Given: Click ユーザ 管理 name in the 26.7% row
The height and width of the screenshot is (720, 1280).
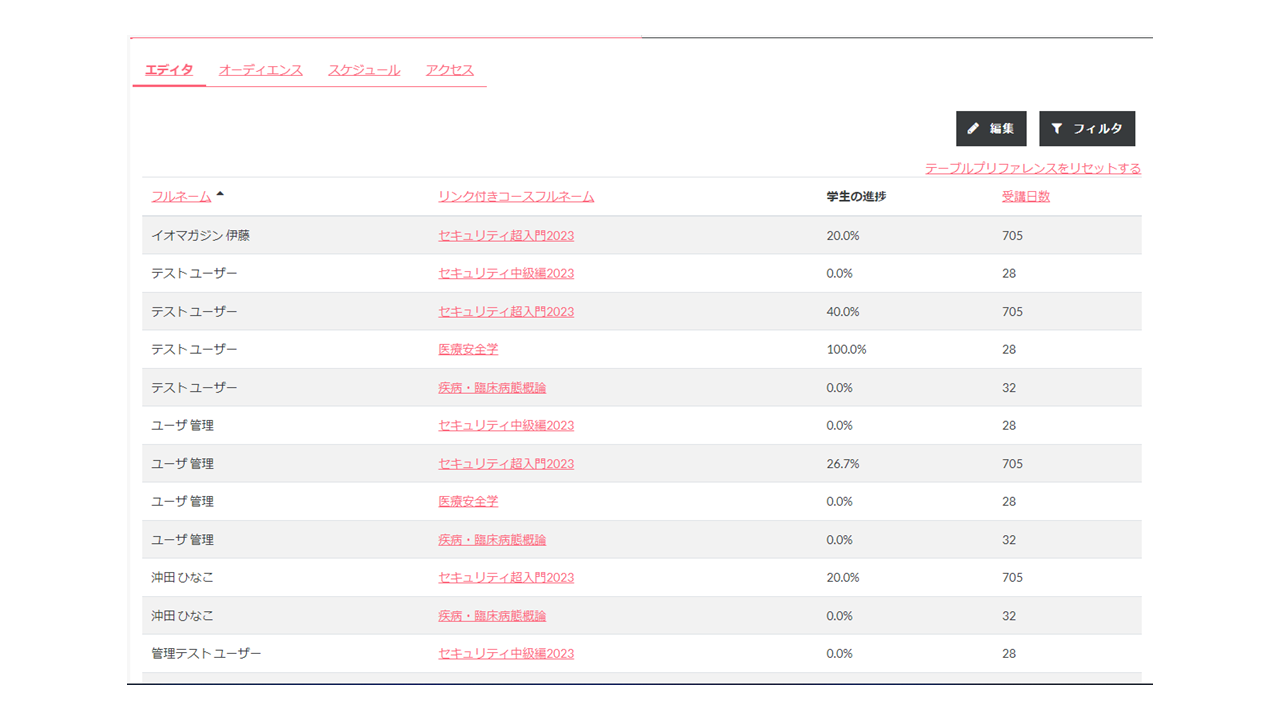Looking at the screenshot, I should 182,464.
